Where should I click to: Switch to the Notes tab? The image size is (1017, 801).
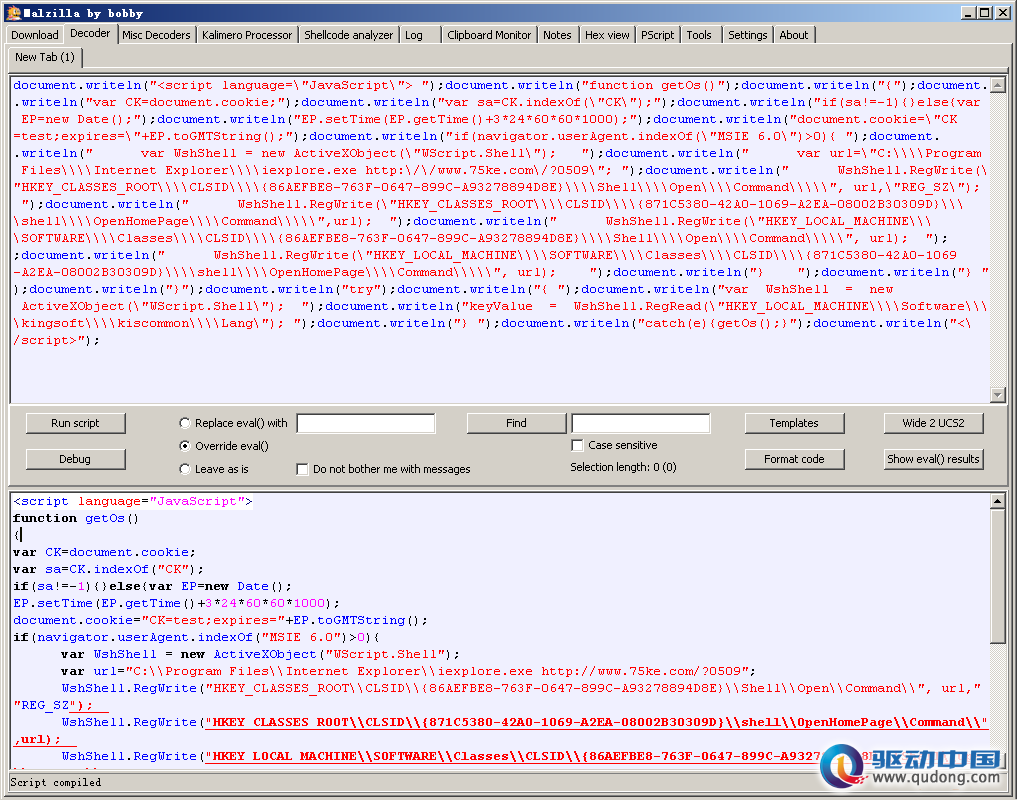tap(557, 35)
